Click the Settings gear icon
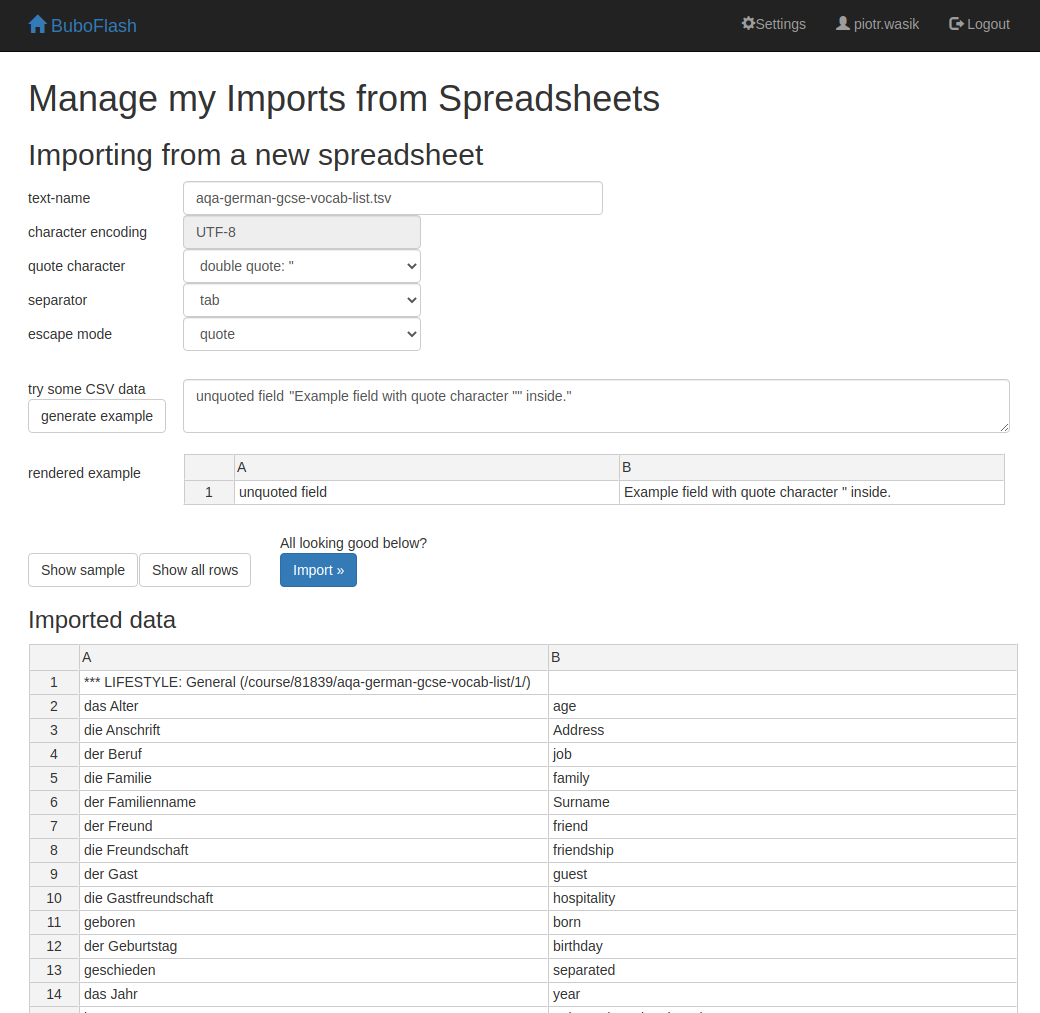The image size is (1040, 1013). [x=748, y=23]
